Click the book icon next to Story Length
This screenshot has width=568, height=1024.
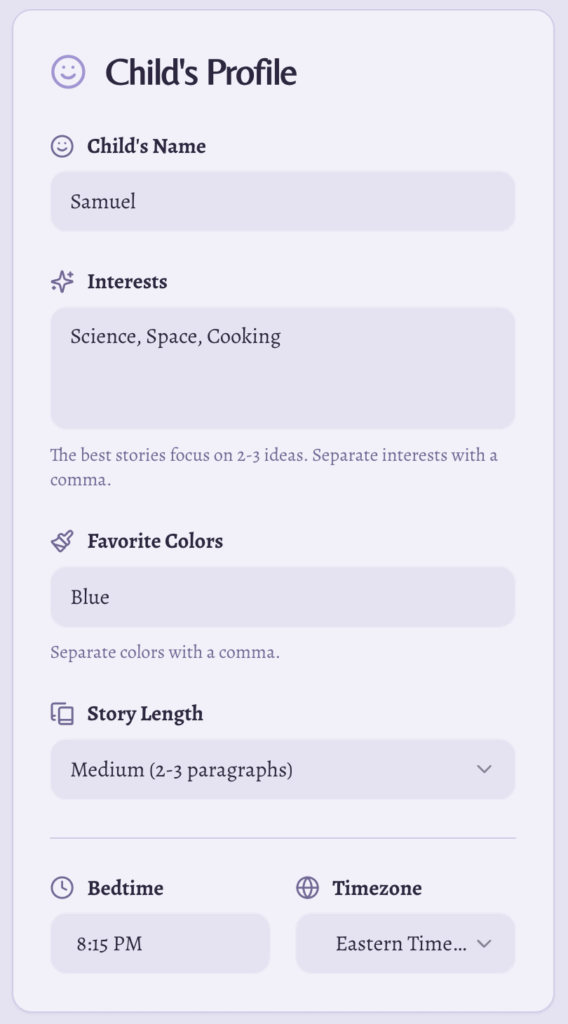click(62, 713)
